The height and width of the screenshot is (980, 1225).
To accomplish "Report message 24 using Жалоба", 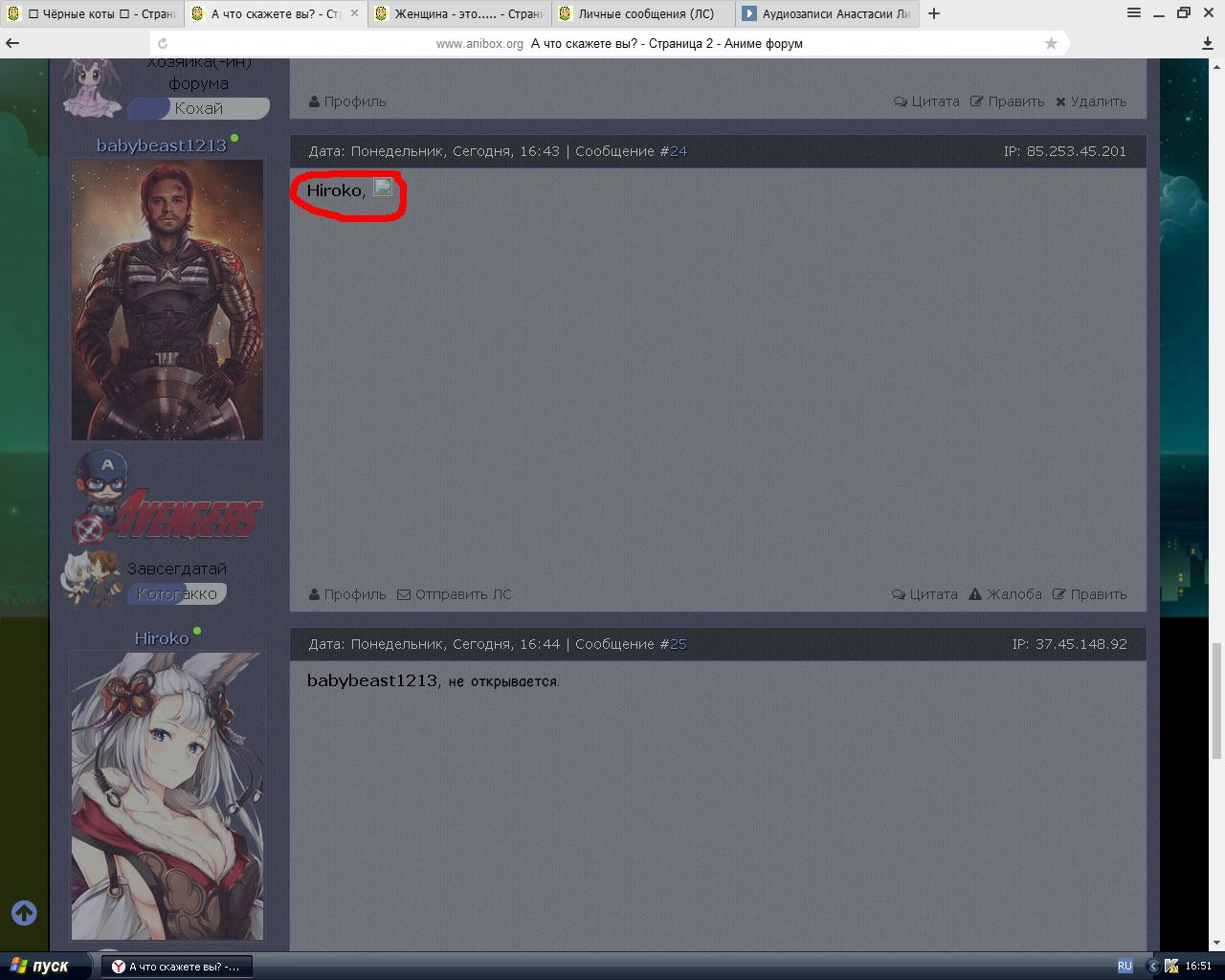I will [1005, 594].
